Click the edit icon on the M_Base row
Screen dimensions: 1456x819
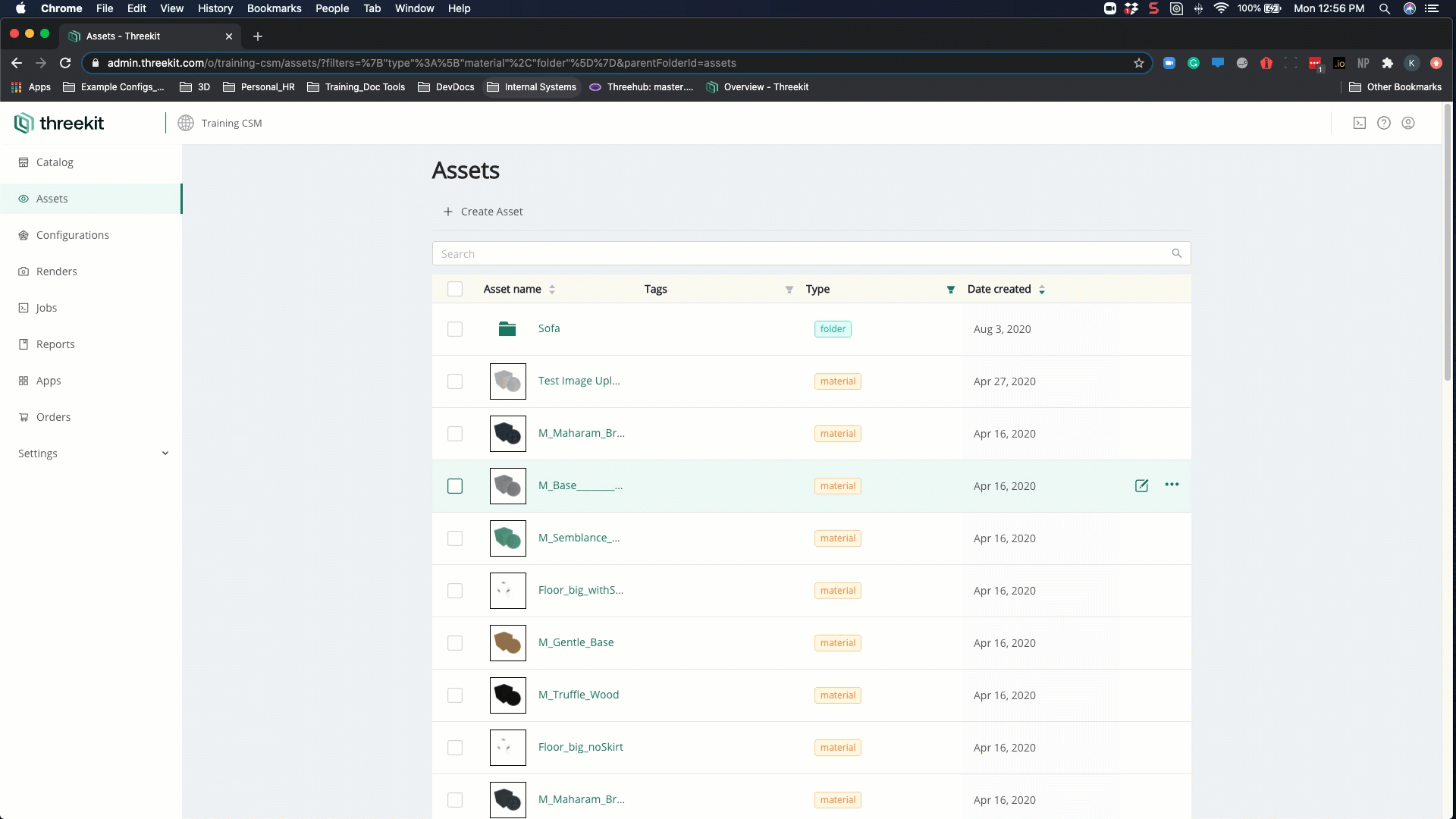(x=1141, y=485)
